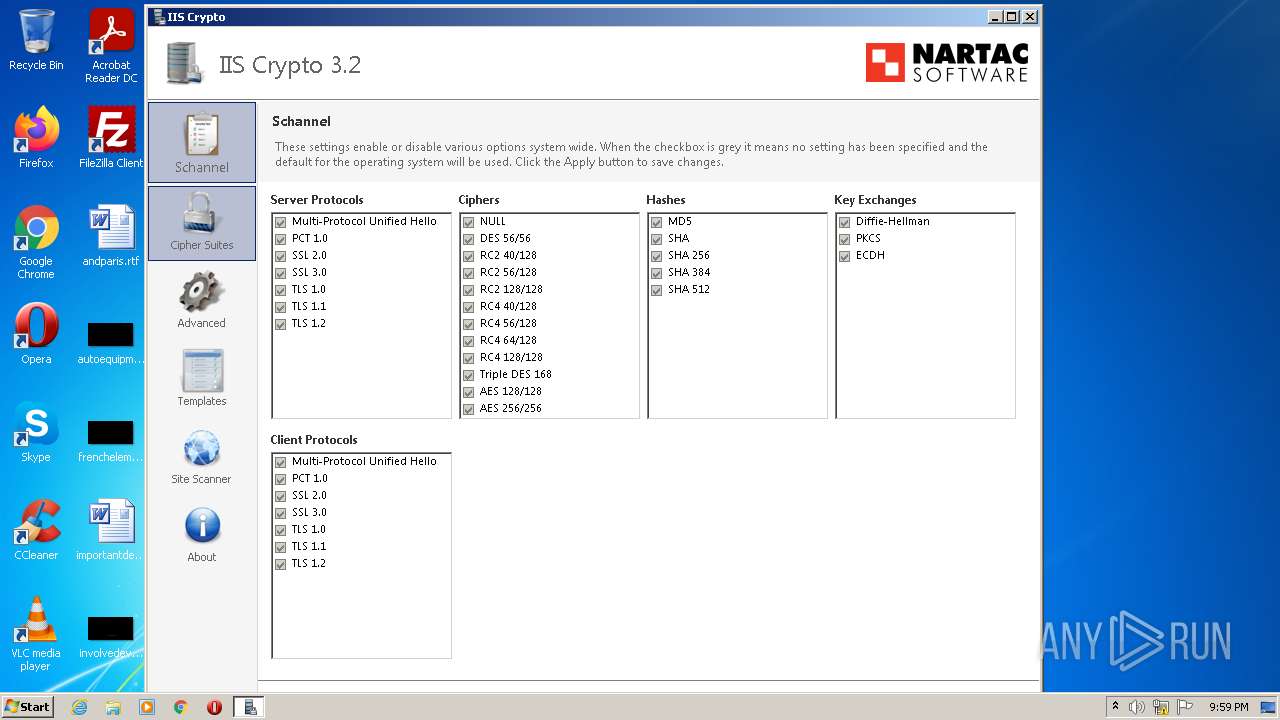Launch Firefox from desktop

coord(36,138)
